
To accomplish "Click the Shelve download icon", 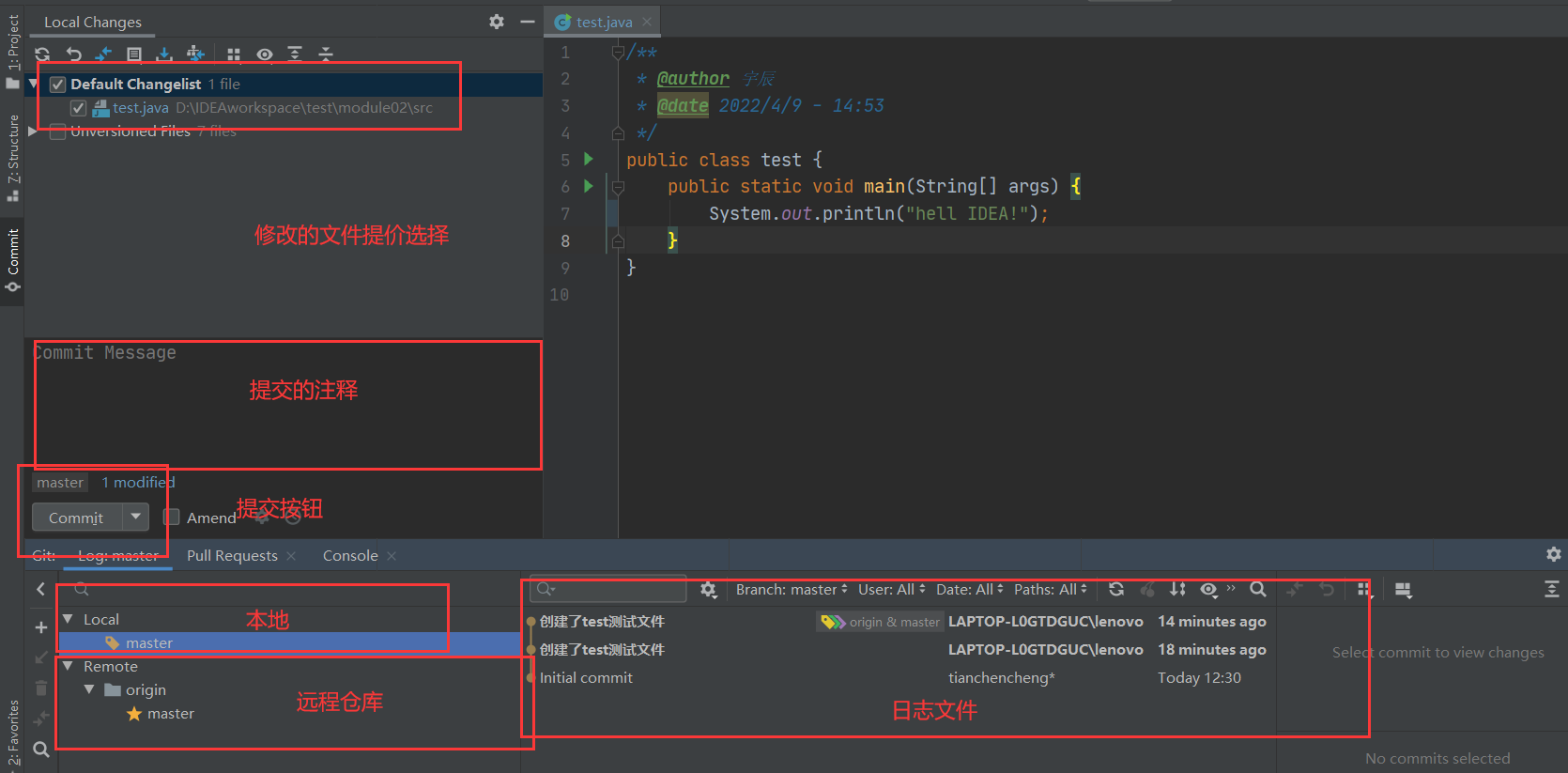I will pos(164,54).
